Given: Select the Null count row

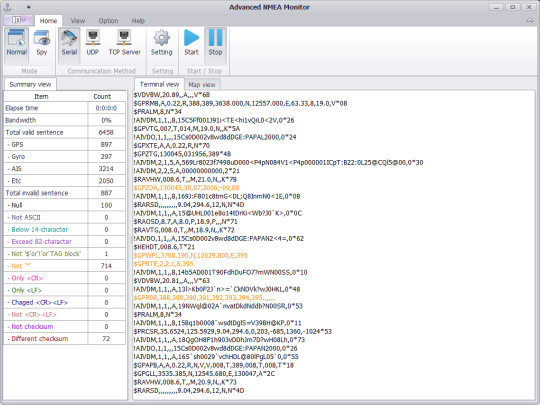Looking at the screenshot, I should (x=64, y=205).
